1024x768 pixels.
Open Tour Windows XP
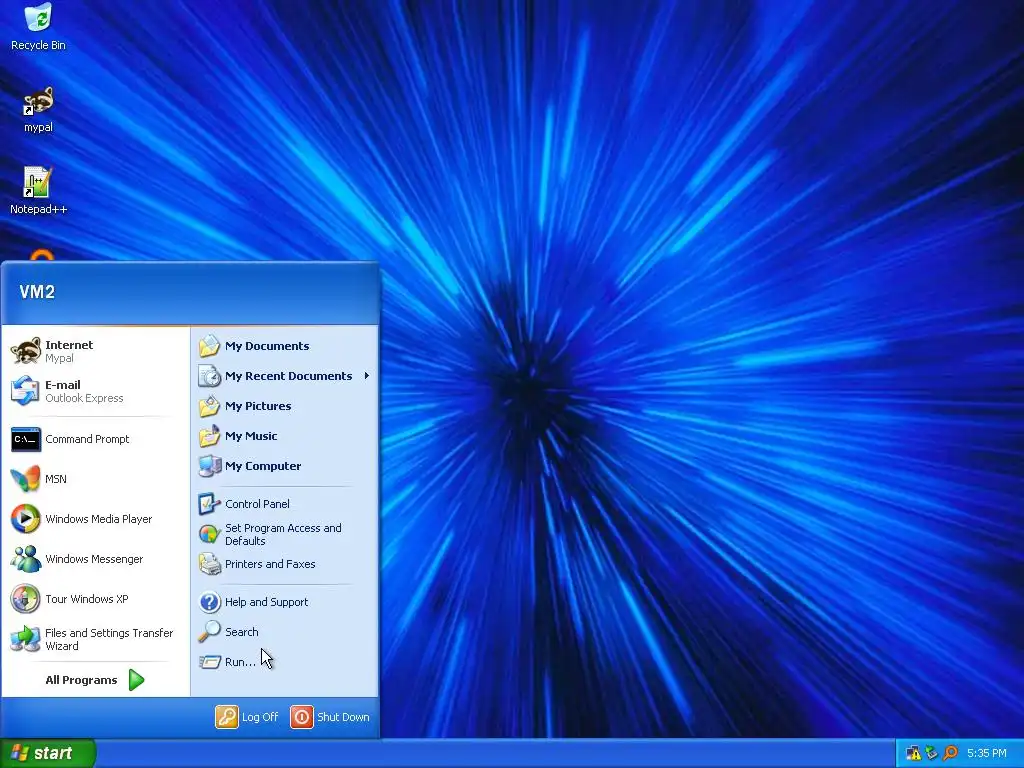pyautogui.click(x=95, y=599)
